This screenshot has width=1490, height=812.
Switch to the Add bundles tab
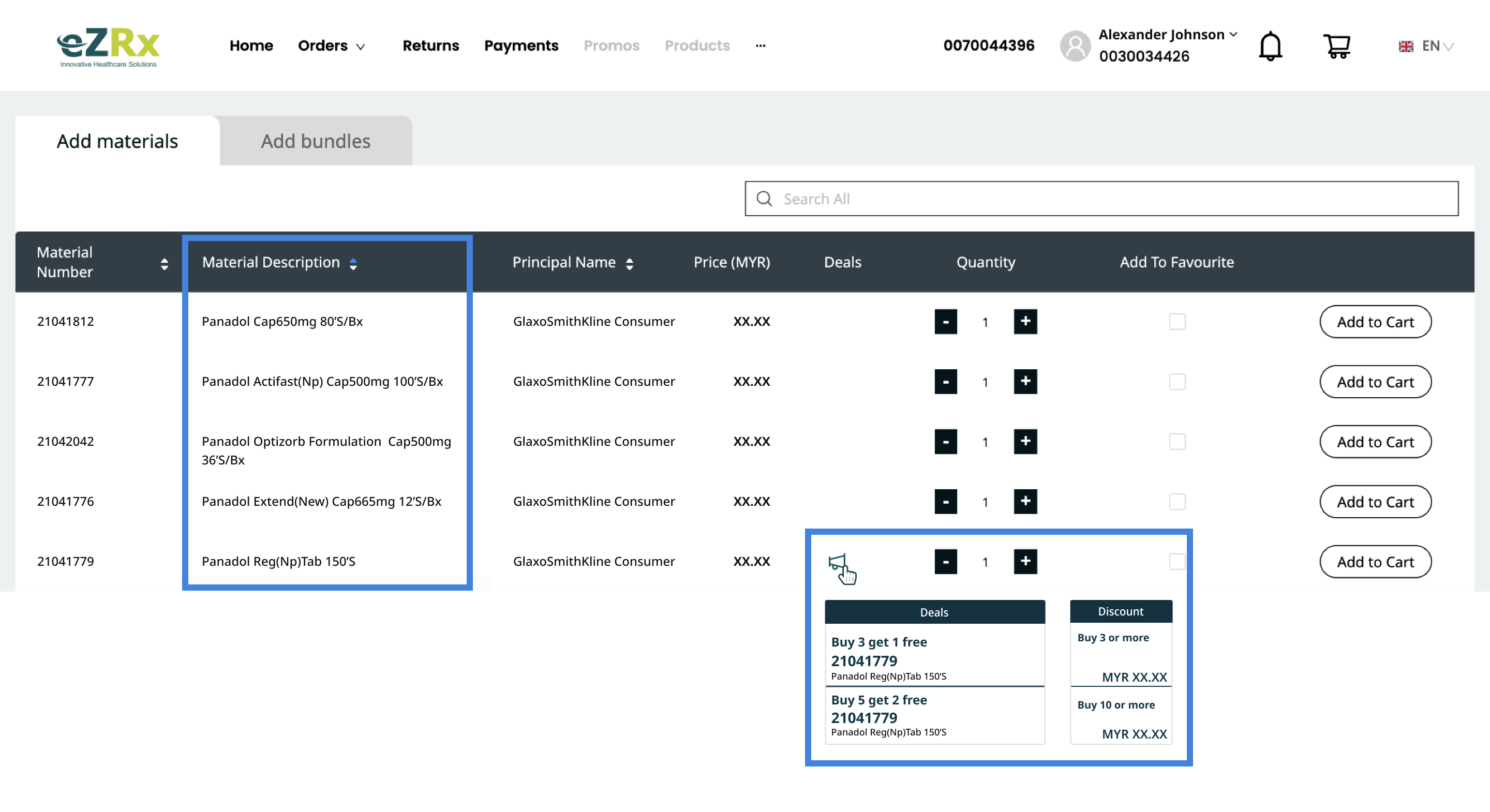pyautogui.click(x=316, y=141)
